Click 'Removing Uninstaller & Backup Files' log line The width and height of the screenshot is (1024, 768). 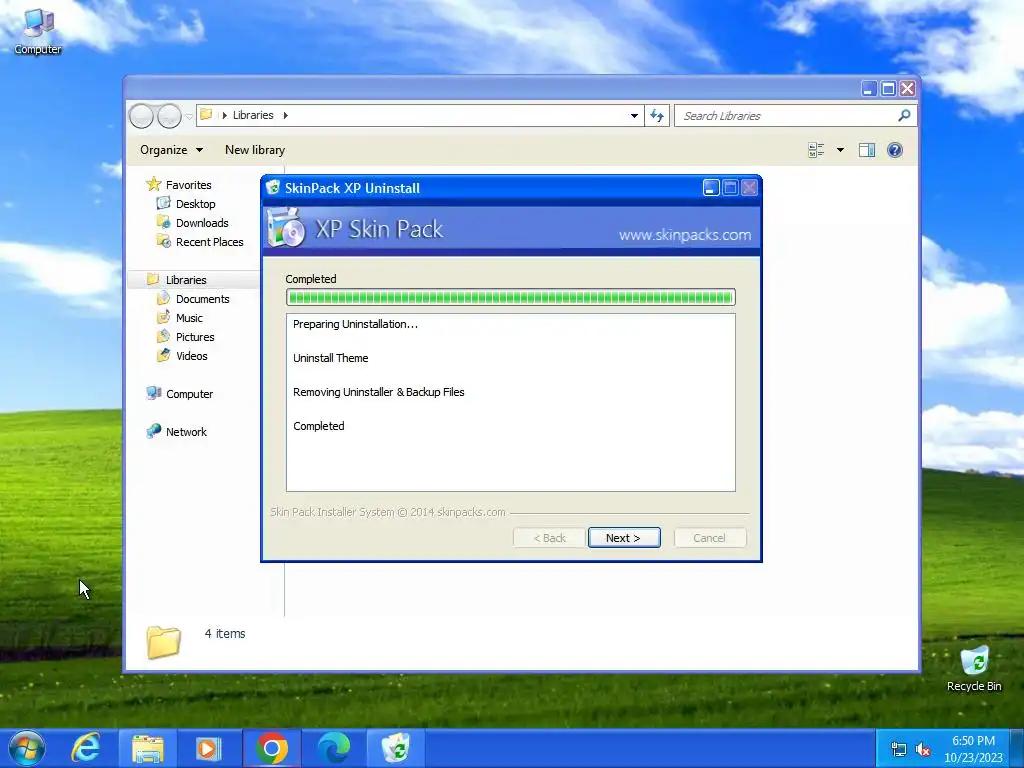click(379, 392)
